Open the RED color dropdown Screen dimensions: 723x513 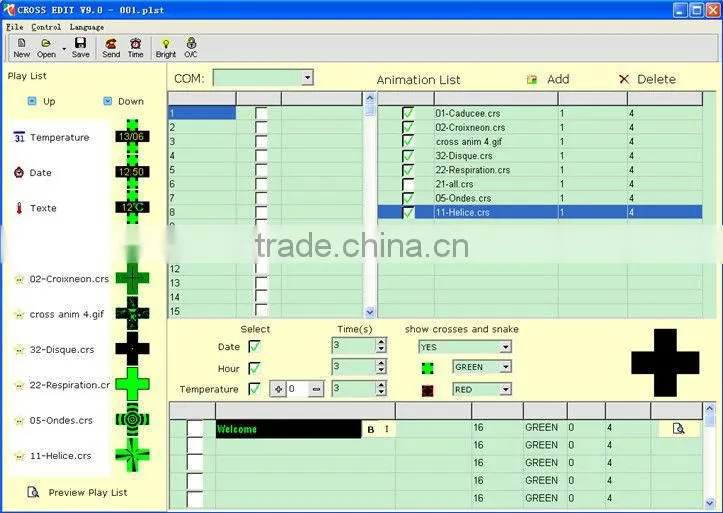506,389
